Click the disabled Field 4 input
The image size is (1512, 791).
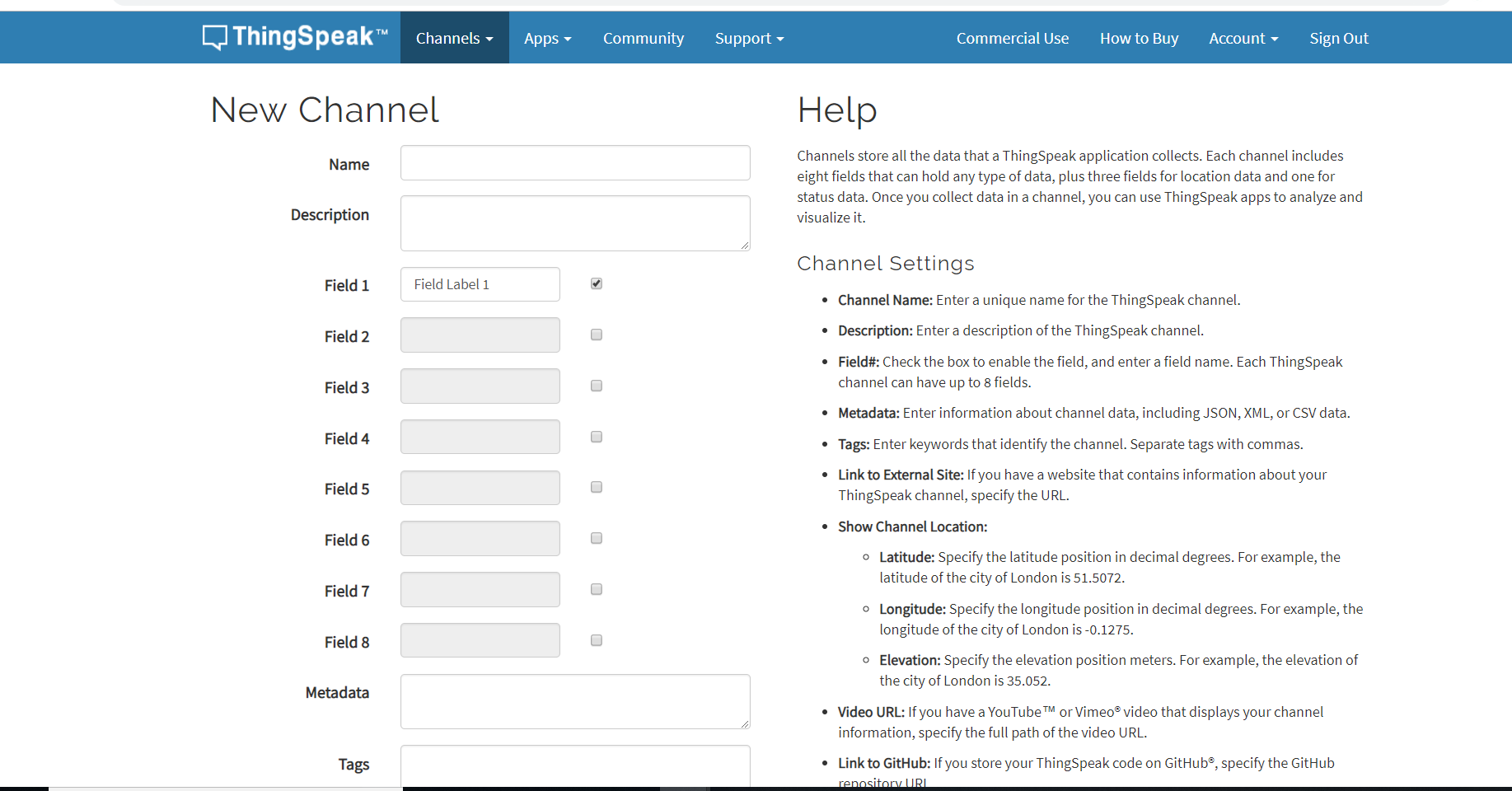click(x=480, y=437)
